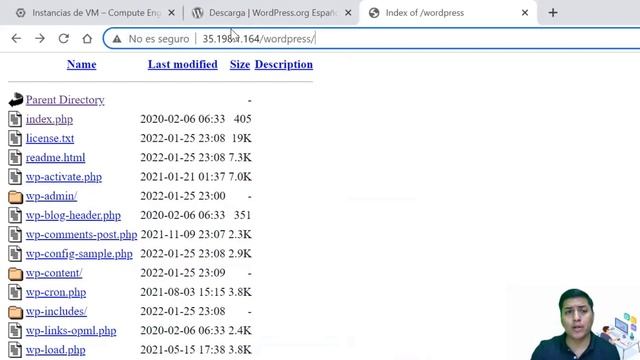
Task: Click the file icon next to wp-load.php
Action: (15, 350)
